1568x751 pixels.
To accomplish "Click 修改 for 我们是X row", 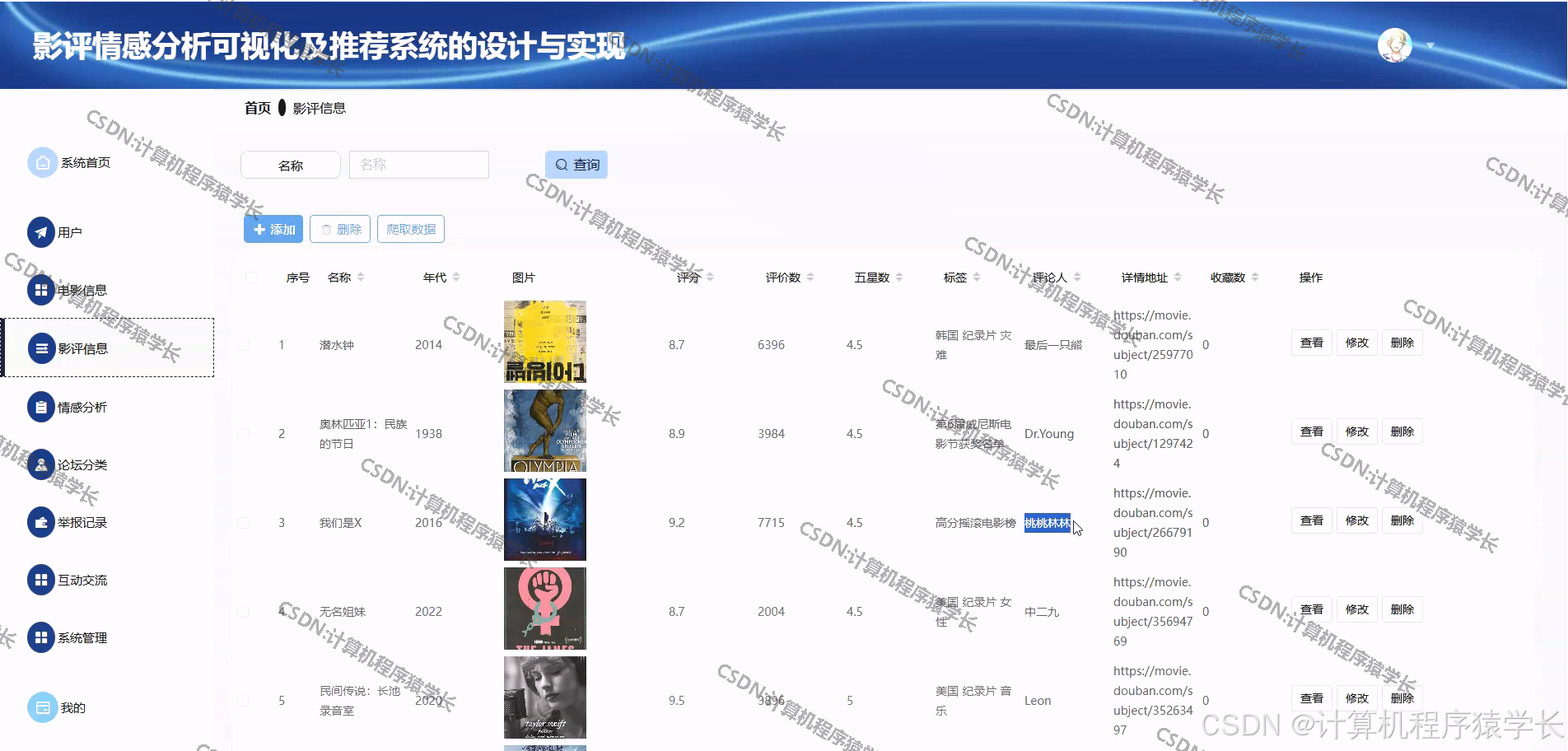I will 1356,520.
